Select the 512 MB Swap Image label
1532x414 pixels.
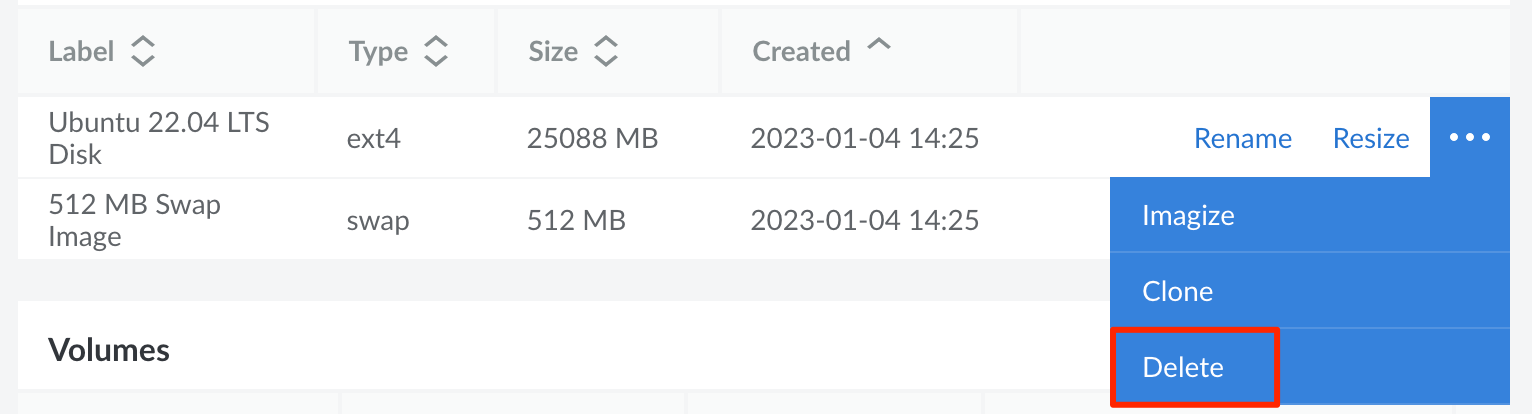(135, 220)
